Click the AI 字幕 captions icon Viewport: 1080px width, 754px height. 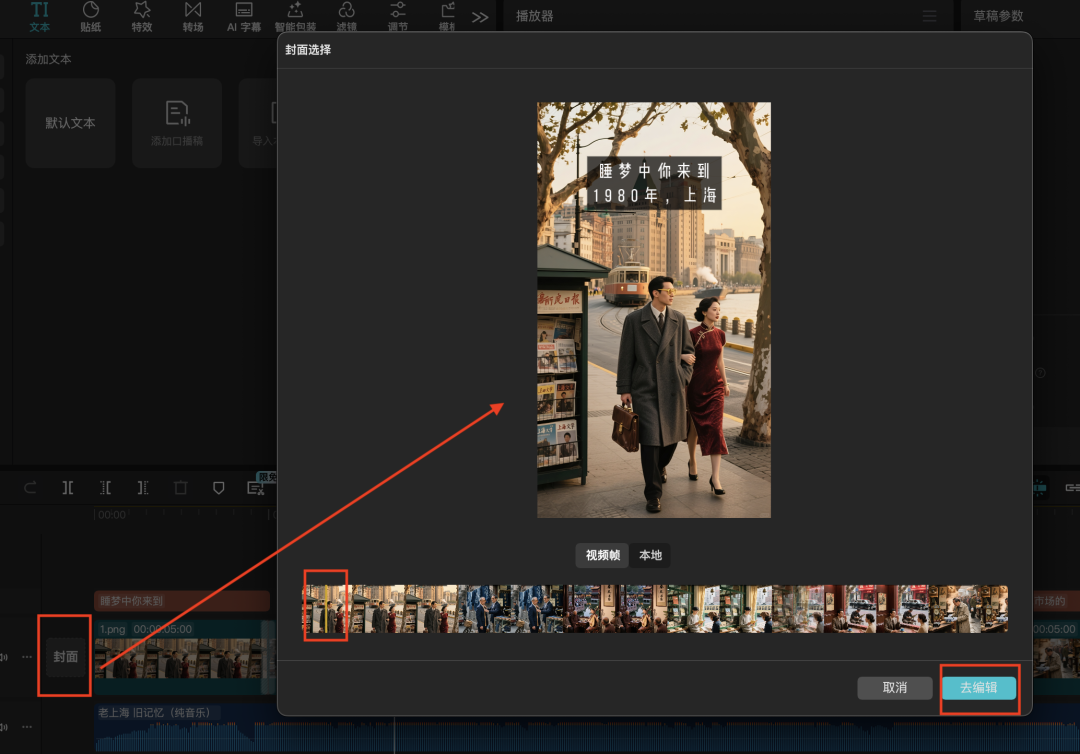click(x=244, y=16)
